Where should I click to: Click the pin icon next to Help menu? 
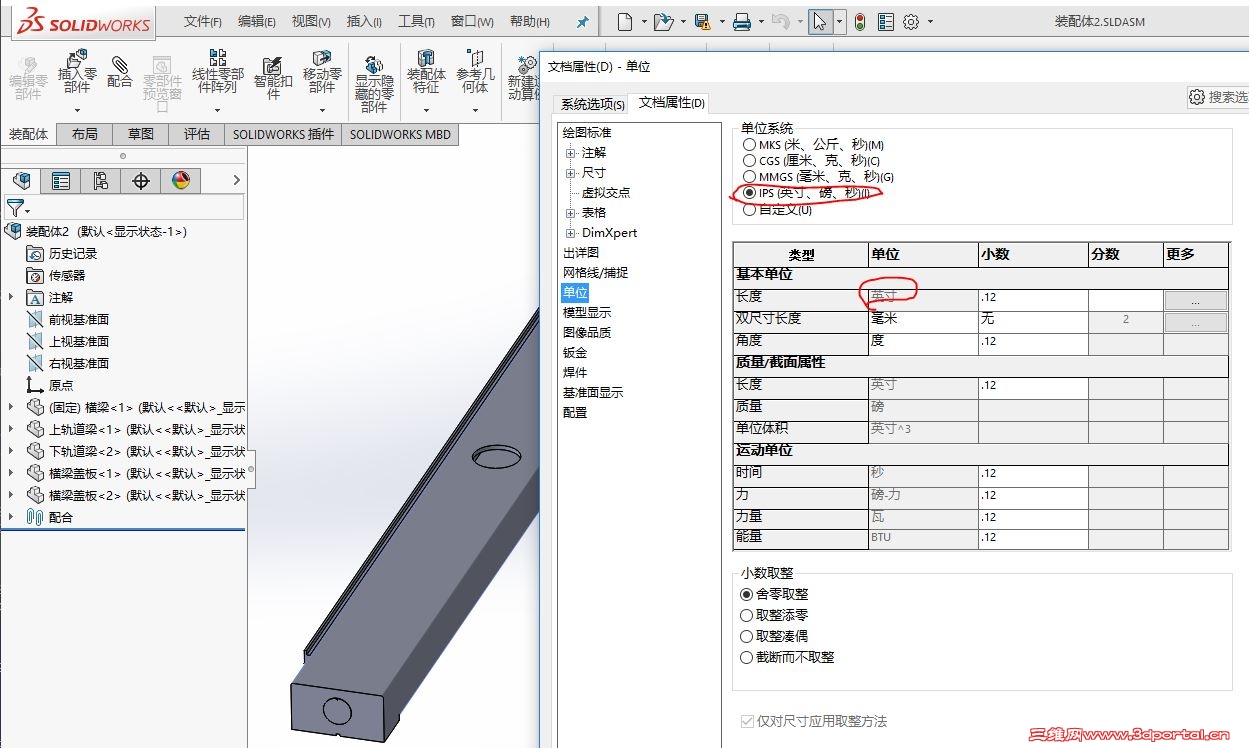(583, 21)
